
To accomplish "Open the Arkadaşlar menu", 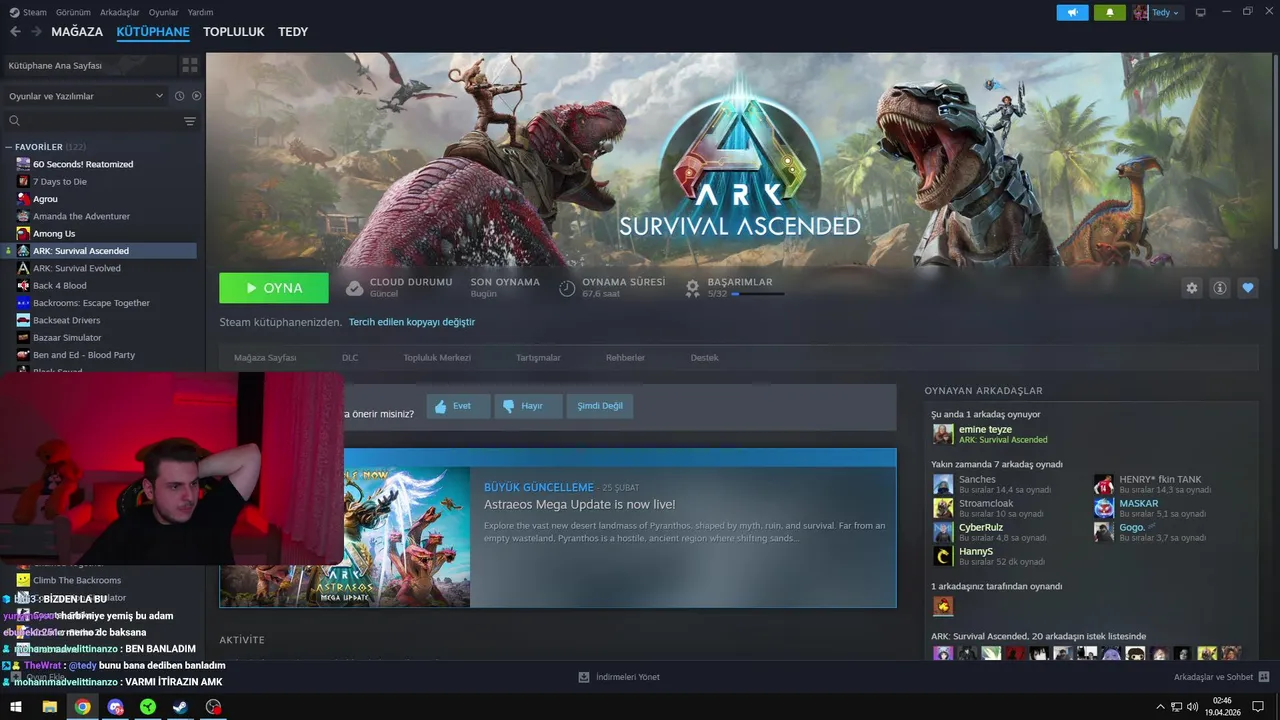I will coord(120,12).
